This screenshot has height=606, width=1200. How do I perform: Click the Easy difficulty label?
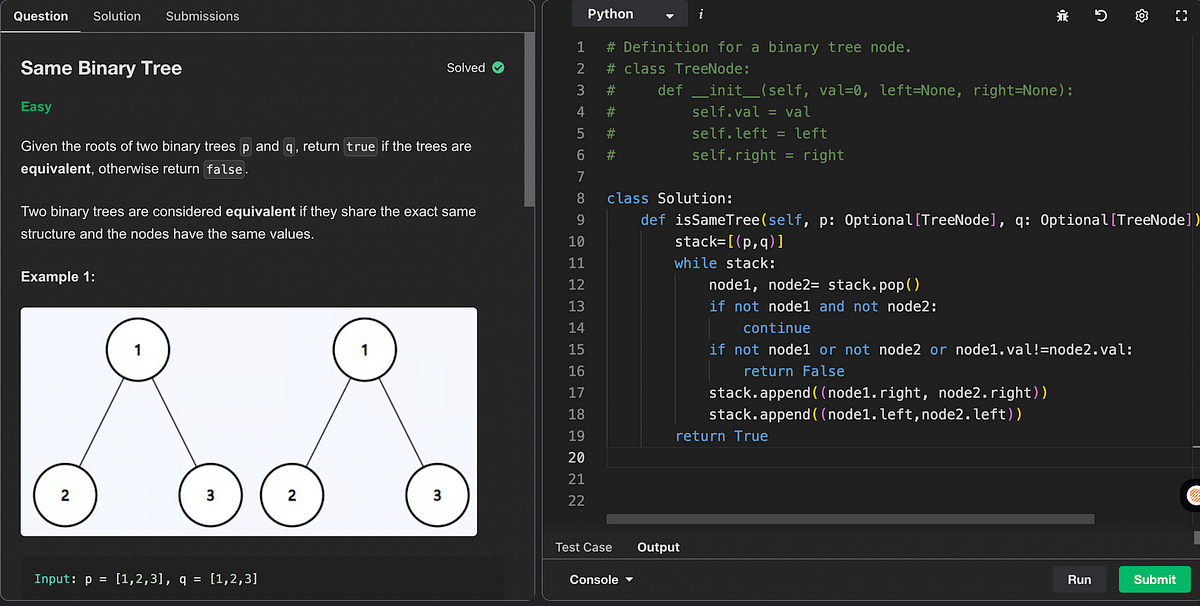37,104
